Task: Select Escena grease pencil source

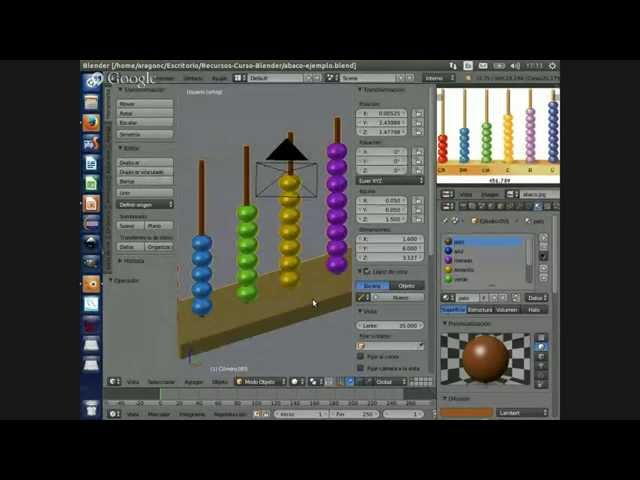Action: [x=373, y=285]
